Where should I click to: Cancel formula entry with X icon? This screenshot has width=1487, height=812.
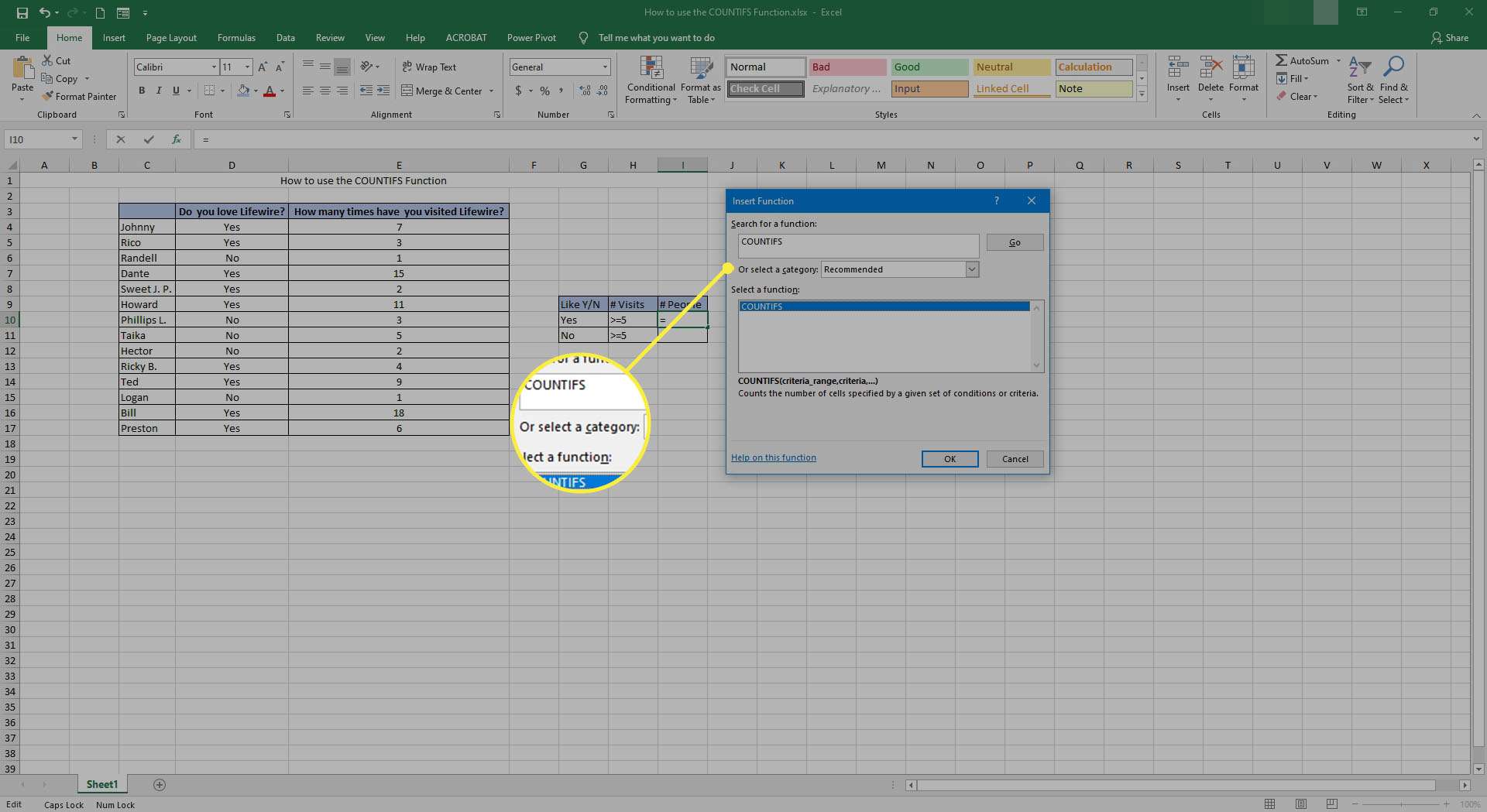(x=120, y=139)
